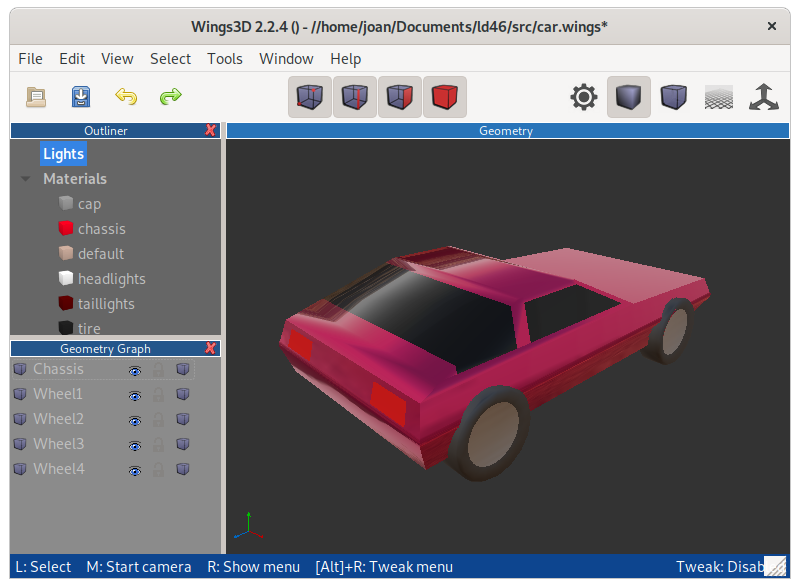Undo last action with the yellow arrow
The width and height of the screenshot is (800, 588).
[x=126, y=96]
